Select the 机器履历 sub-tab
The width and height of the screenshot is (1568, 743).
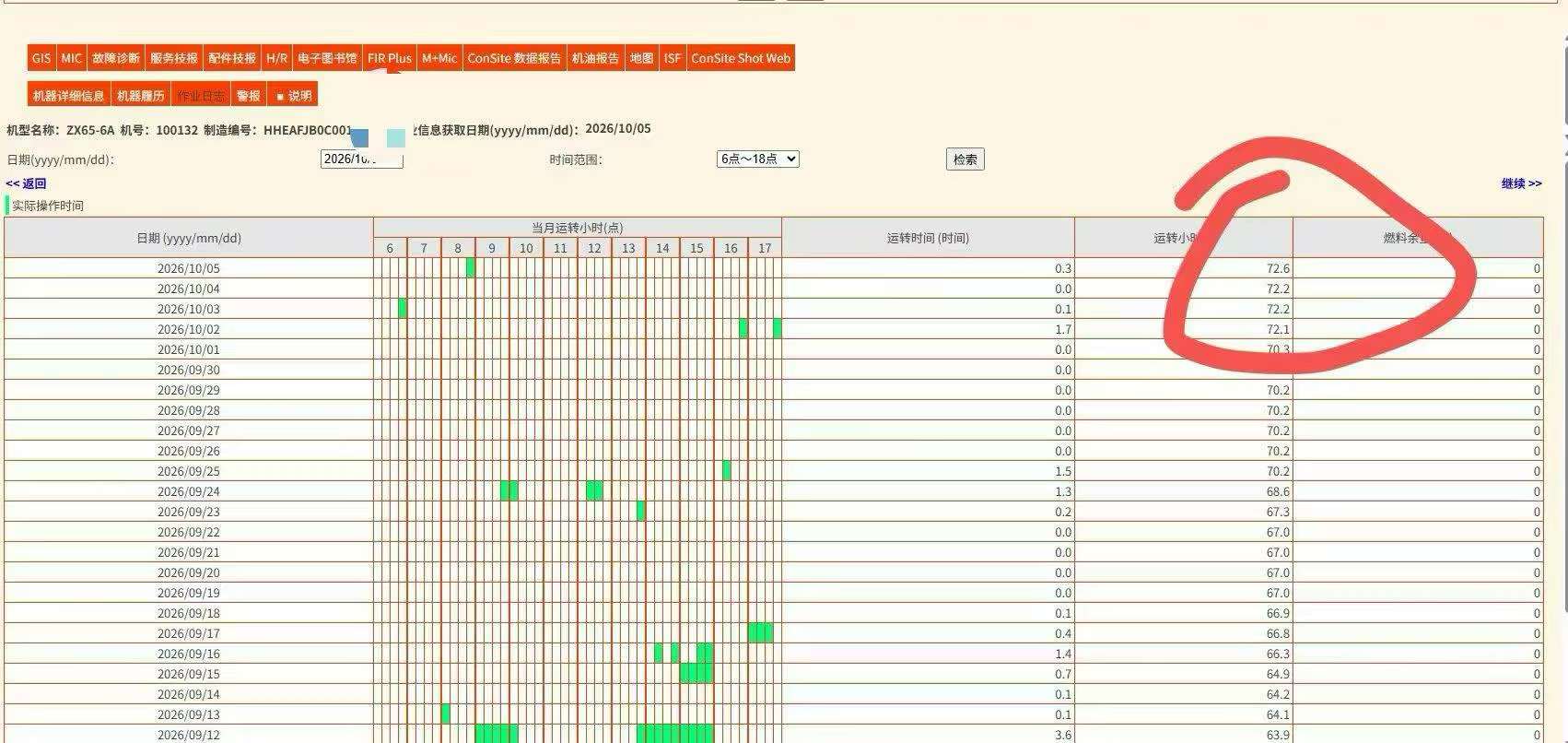tap(141, 95)
